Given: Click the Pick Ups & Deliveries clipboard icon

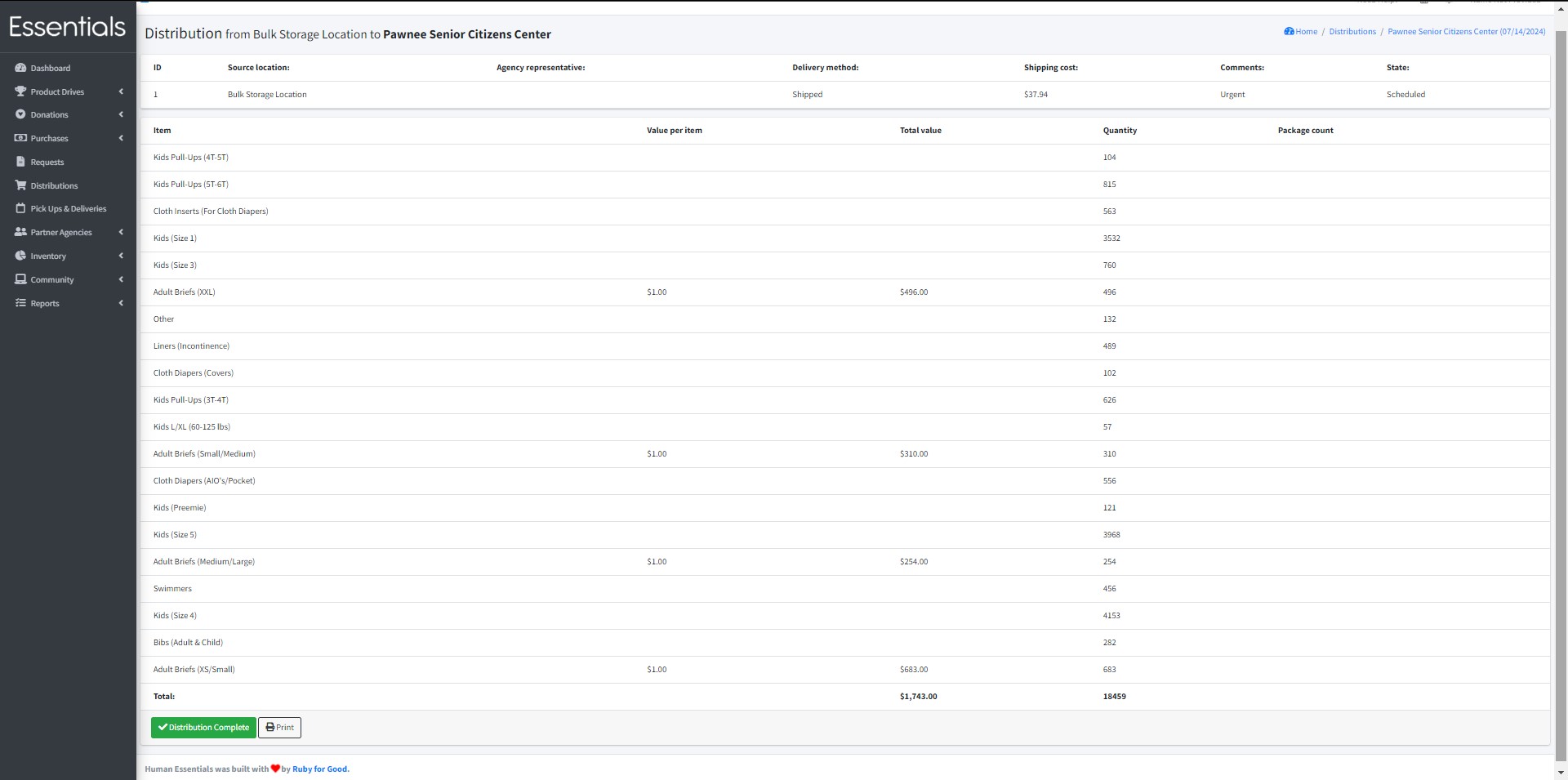Looking at the screenshot, I should [x=20, y=208].
